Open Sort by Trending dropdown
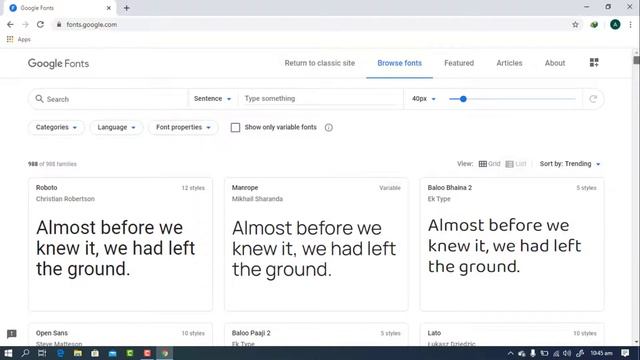Image resolution: width=640 pixels, height=360 pixels. (570, 164)
